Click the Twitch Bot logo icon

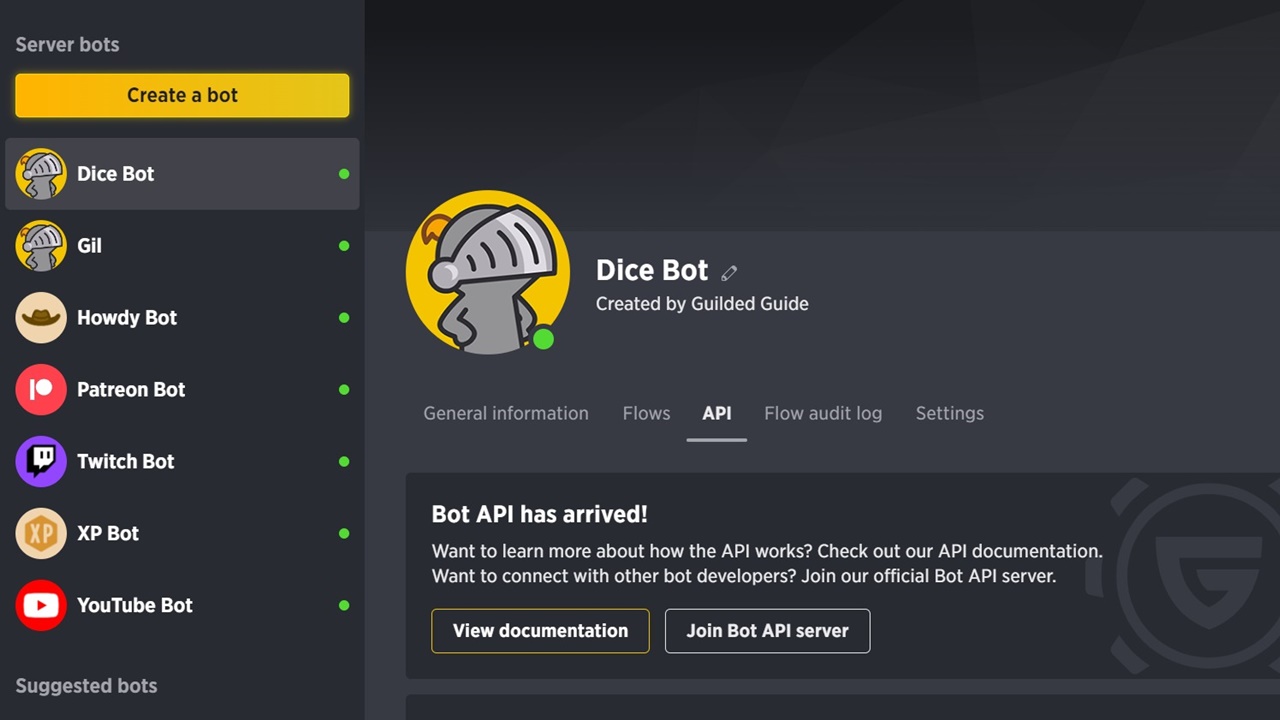tap(41, 462)
